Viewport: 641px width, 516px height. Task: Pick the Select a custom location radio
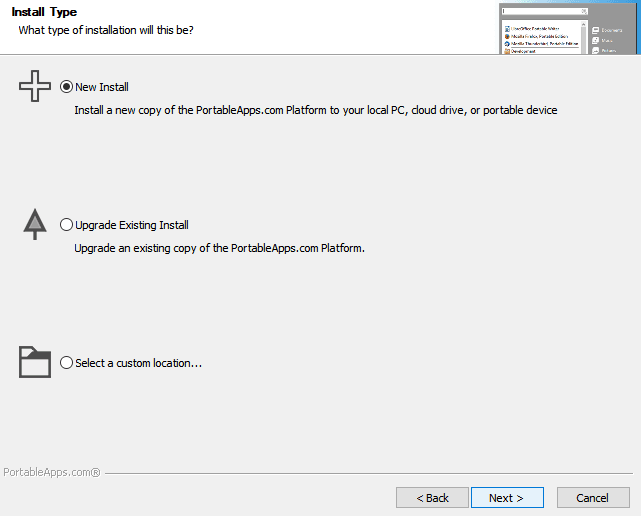pyautogui.click(x=67, y=363)
